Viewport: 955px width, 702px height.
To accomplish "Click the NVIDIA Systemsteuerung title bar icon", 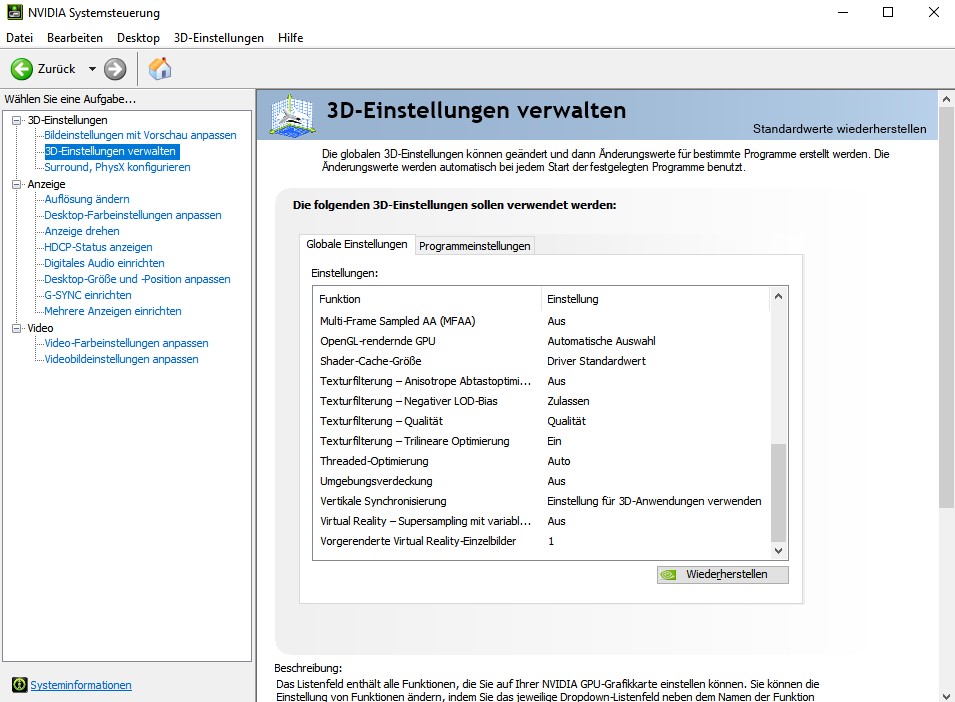I will pos(15,12).
